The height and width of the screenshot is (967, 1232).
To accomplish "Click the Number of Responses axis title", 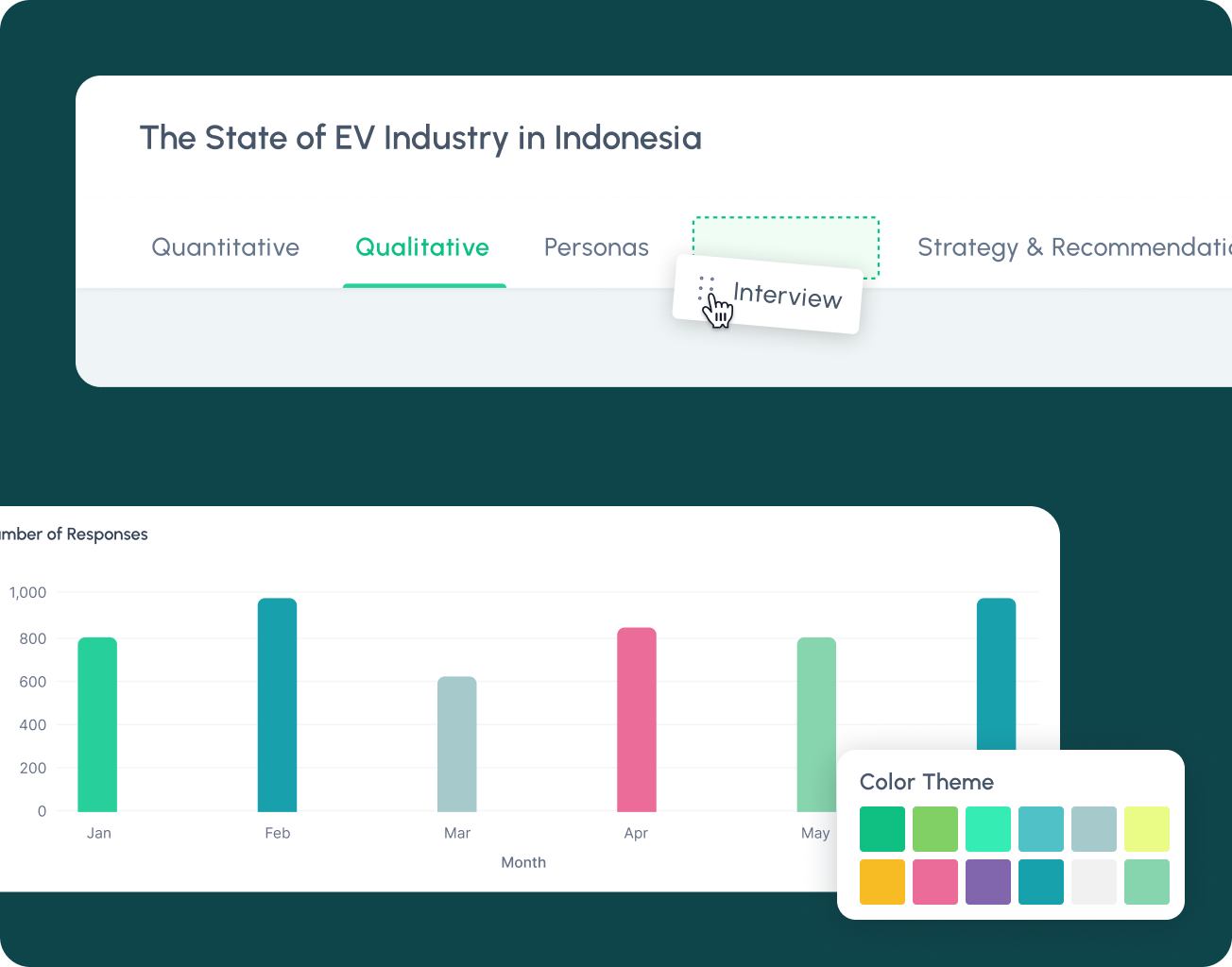I will 74,534.
